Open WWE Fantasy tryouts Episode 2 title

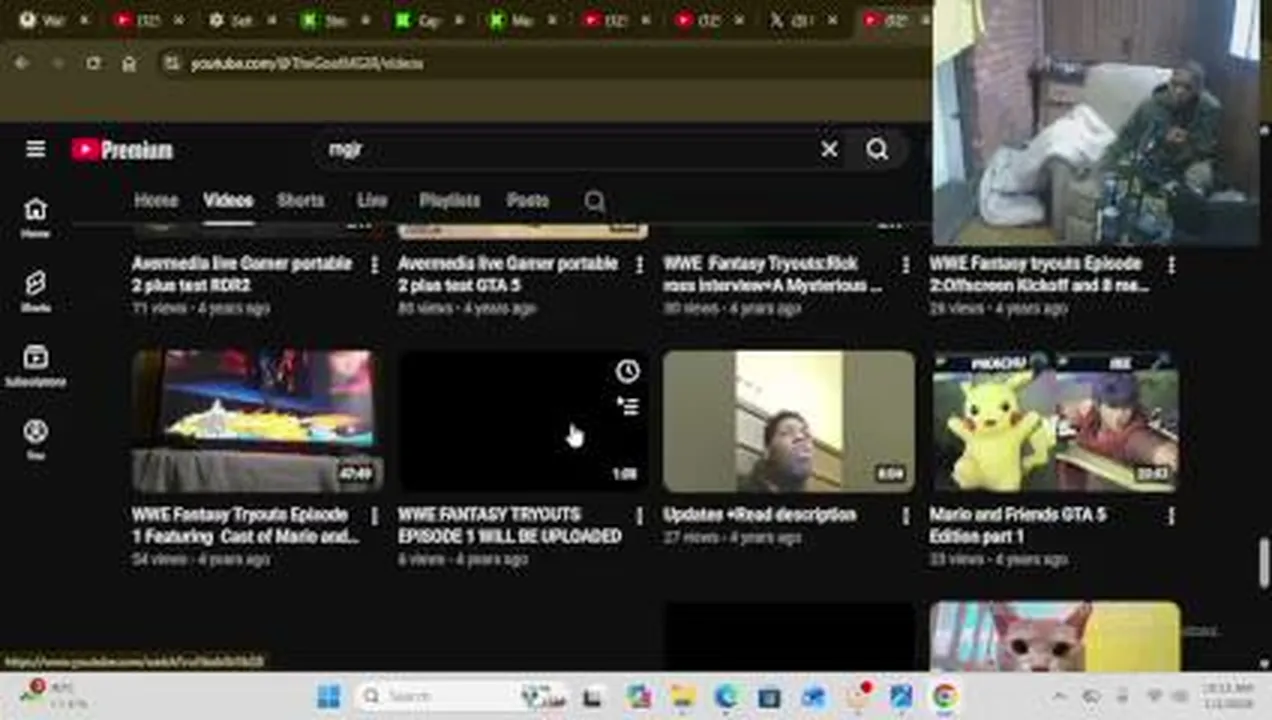point(1039,274)
